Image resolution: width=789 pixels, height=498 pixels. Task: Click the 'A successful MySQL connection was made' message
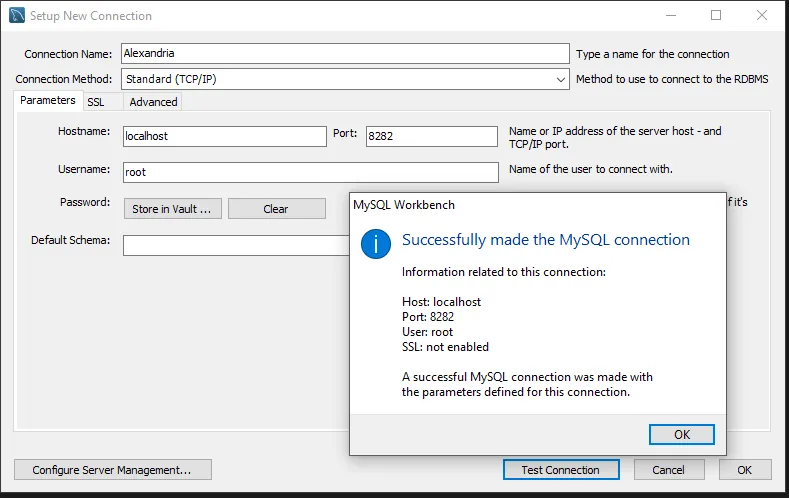(x=527, y=384)
